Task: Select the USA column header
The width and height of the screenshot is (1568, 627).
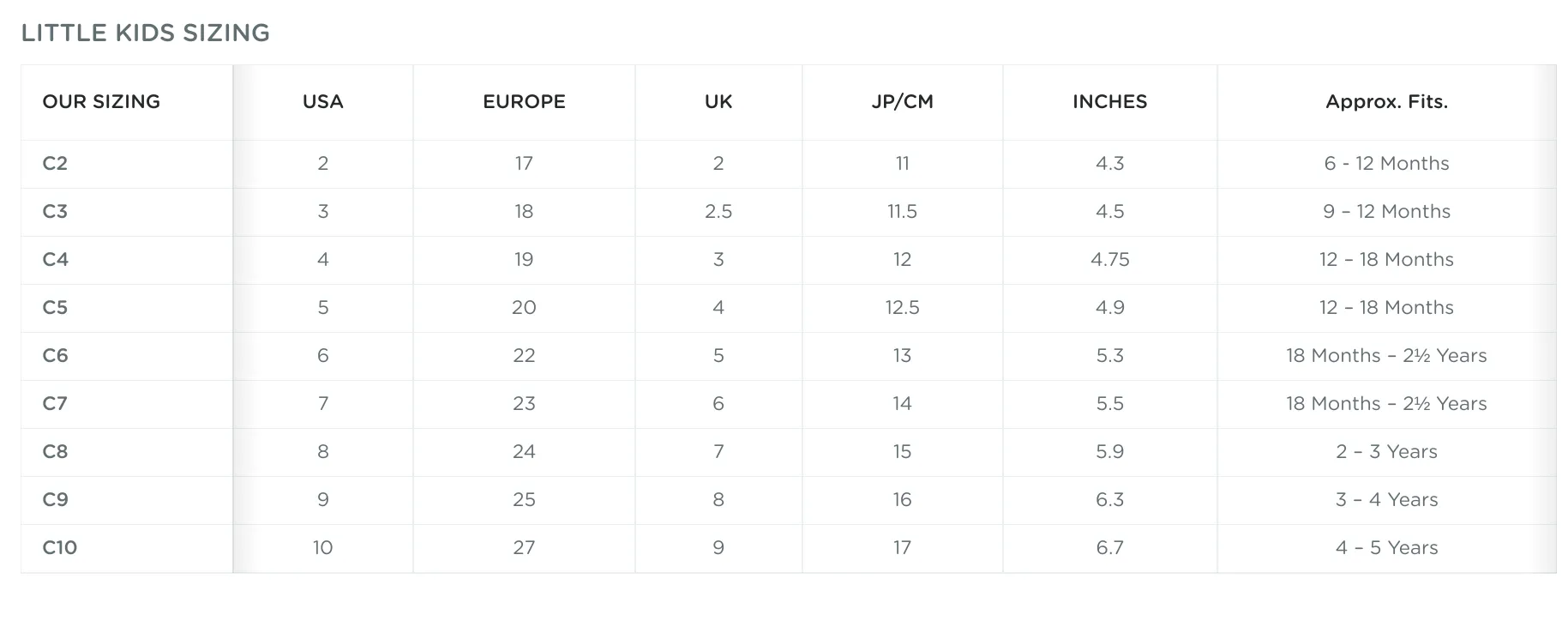Action: pyautogui.click(x=323, y=101)
